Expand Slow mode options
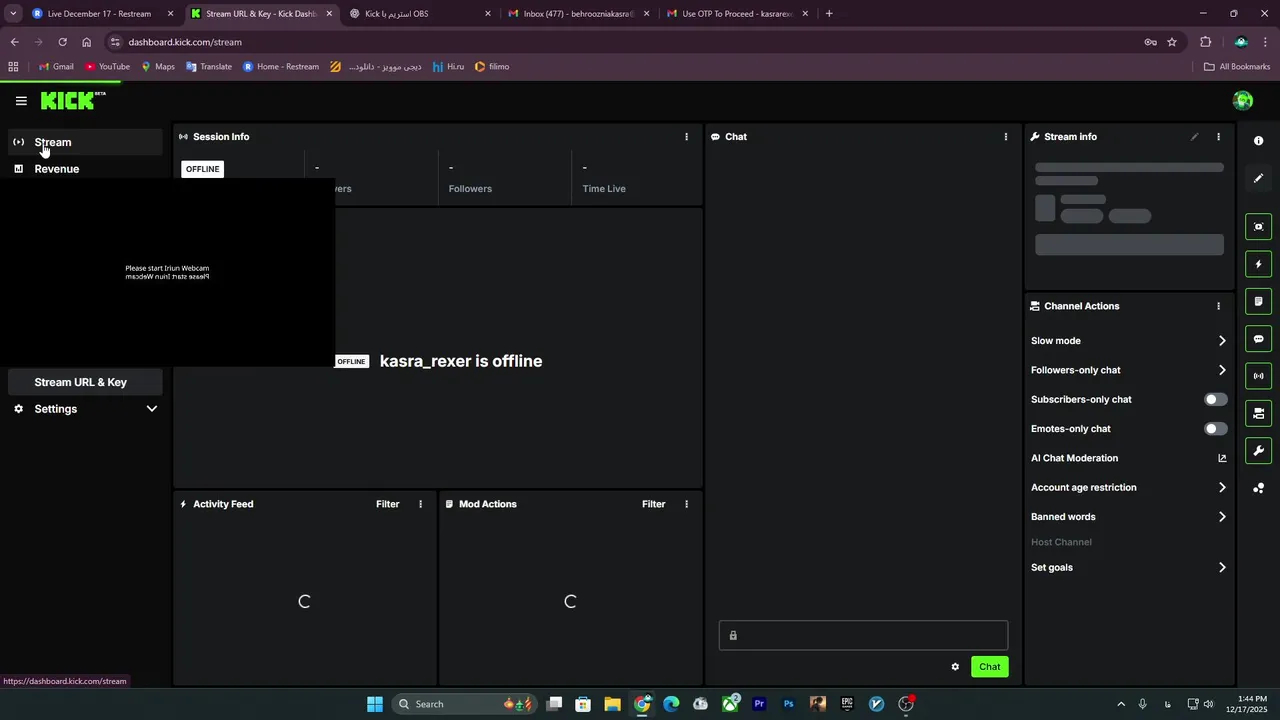 [x=1222, y=341]
